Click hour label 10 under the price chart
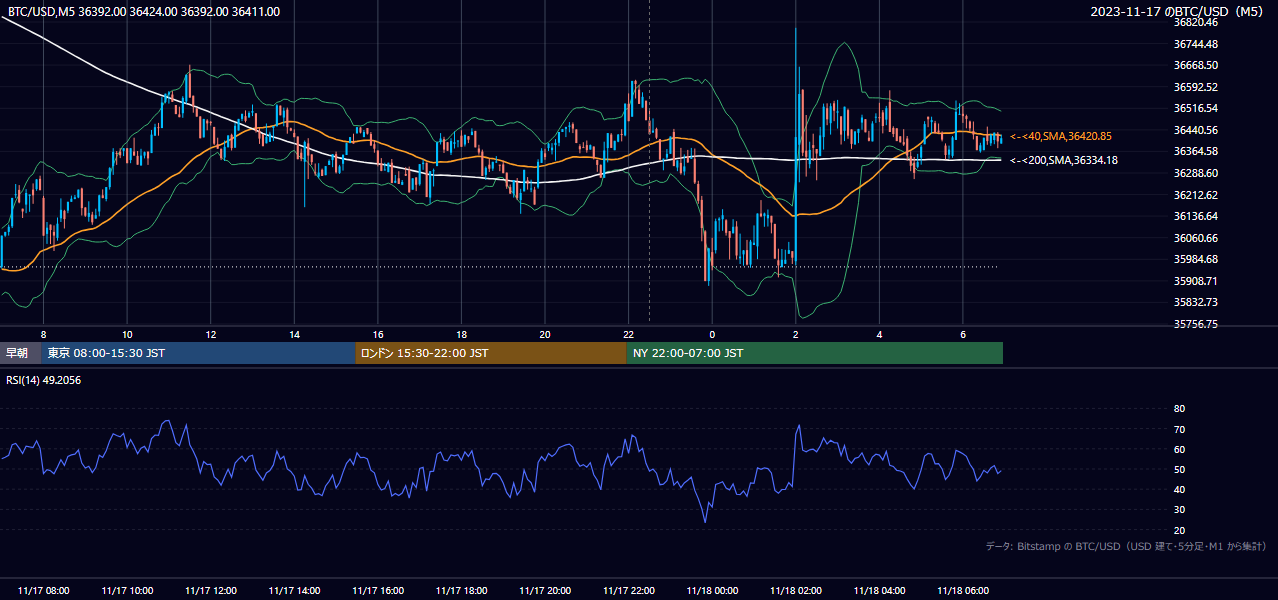 point(127,334)
